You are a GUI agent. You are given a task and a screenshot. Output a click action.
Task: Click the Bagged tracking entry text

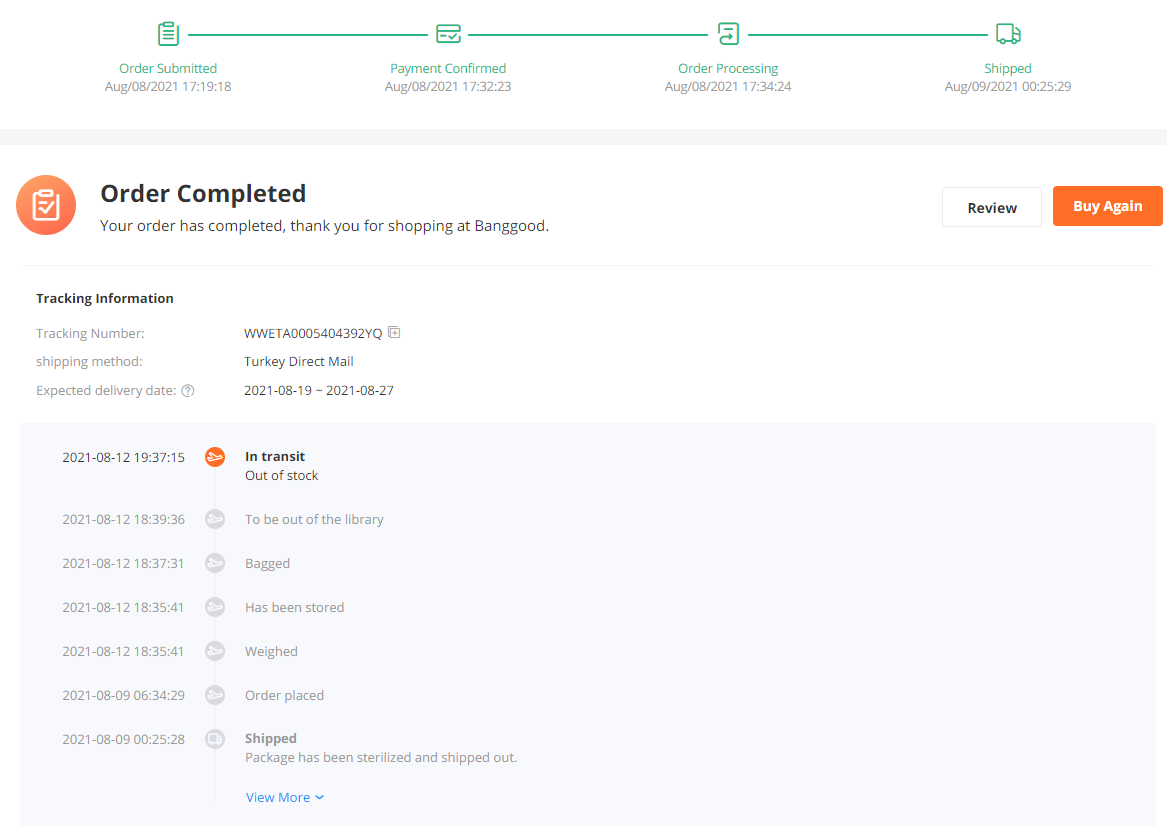[267, 564]
